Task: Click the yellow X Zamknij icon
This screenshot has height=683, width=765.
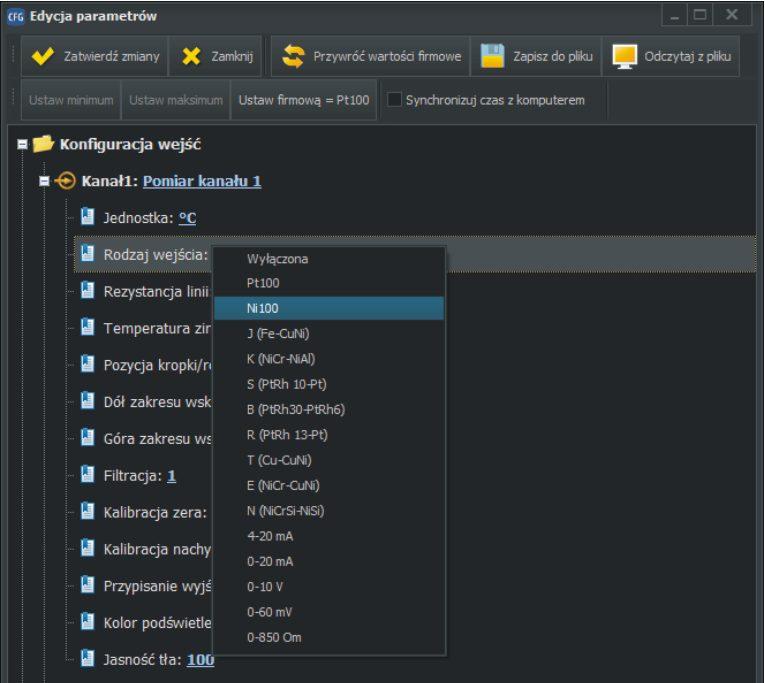Action: pos(191,56)
